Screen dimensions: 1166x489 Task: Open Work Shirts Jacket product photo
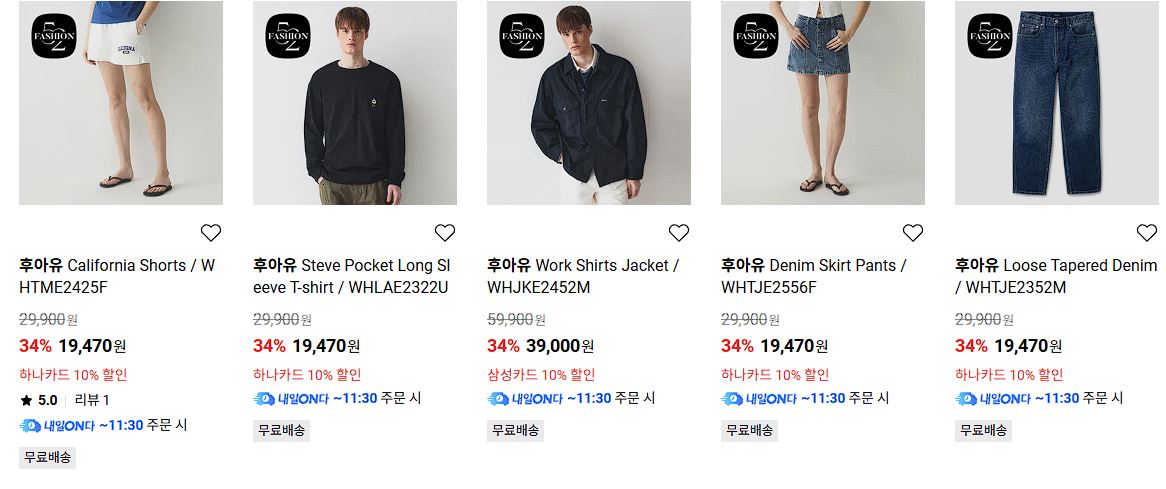click(589, 103)
